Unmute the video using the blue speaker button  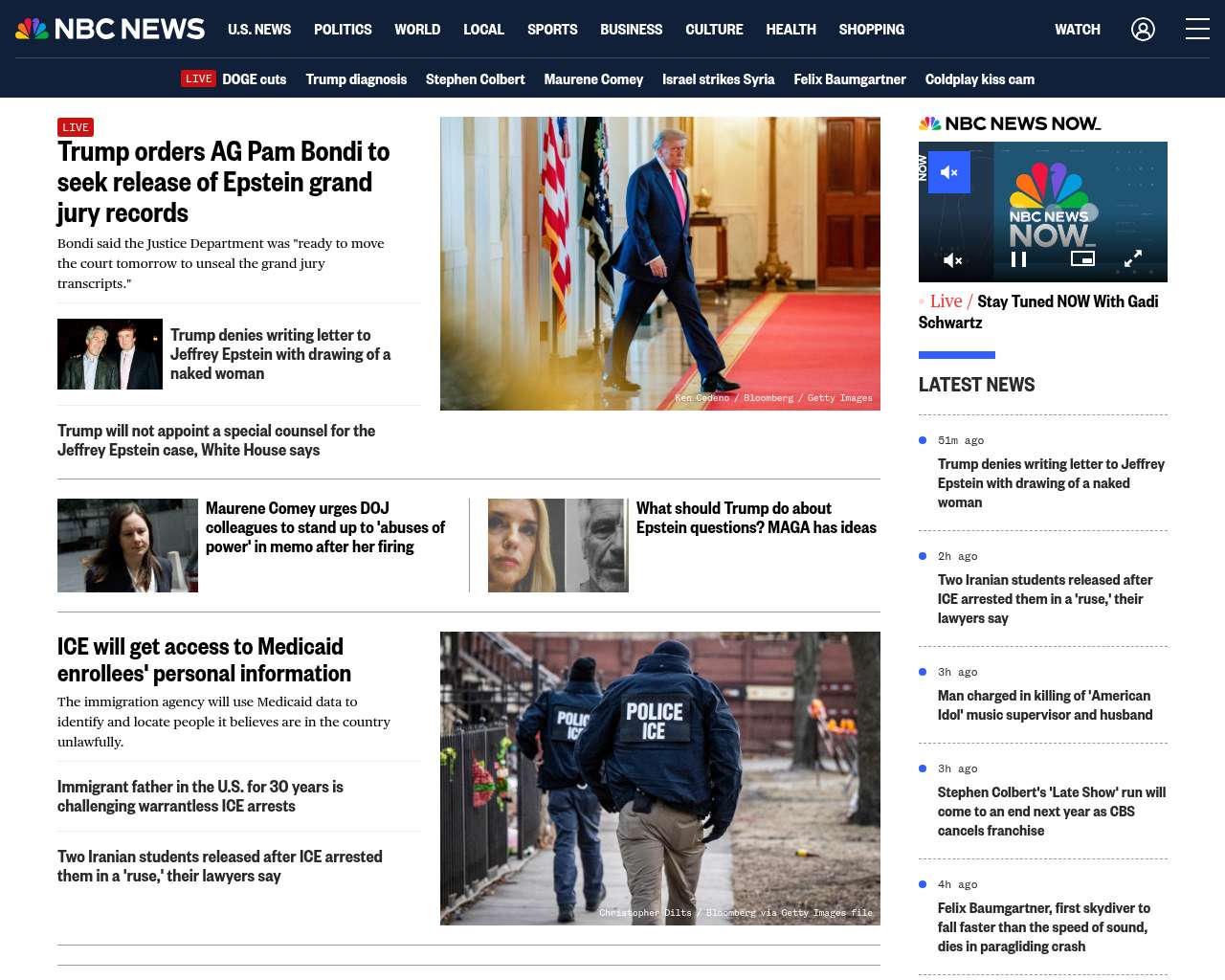[x=949, y=172]
